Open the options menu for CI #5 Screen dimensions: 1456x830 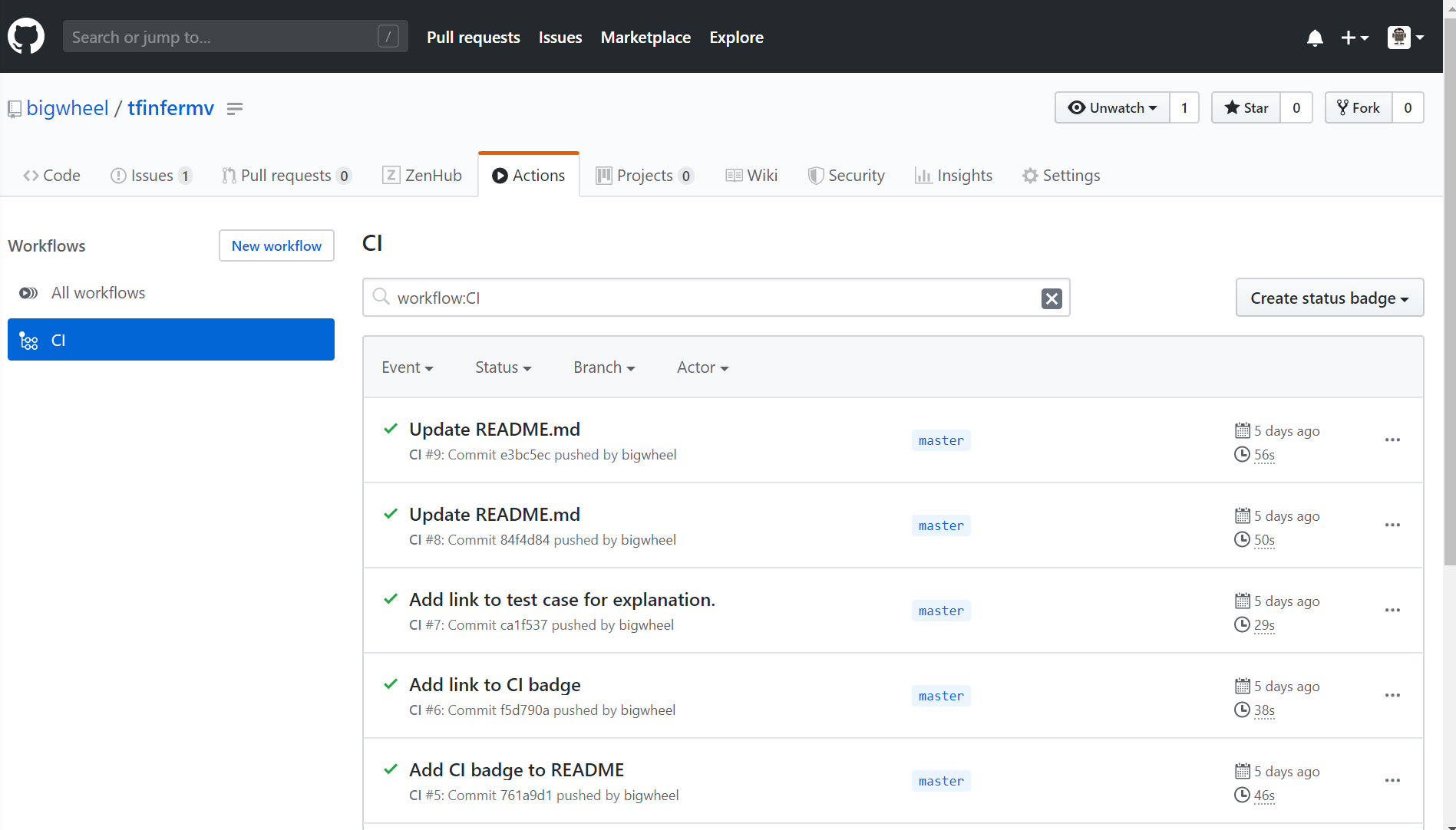click(1392, 781)
